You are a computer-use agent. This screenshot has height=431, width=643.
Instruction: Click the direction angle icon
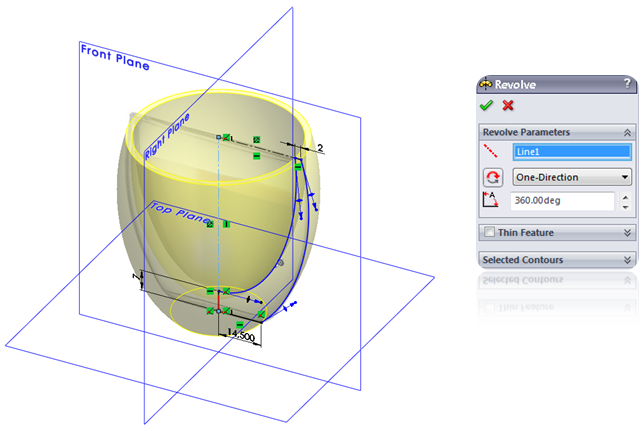pos(491,200)
